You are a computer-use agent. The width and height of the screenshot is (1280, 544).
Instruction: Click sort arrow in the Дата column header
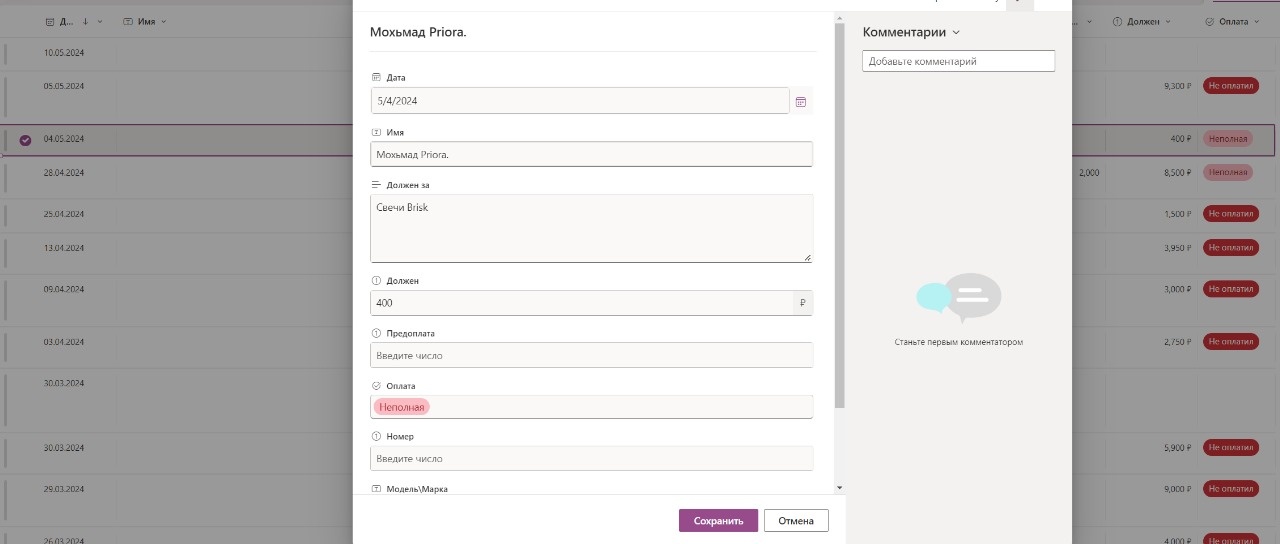tap(85, 21)
